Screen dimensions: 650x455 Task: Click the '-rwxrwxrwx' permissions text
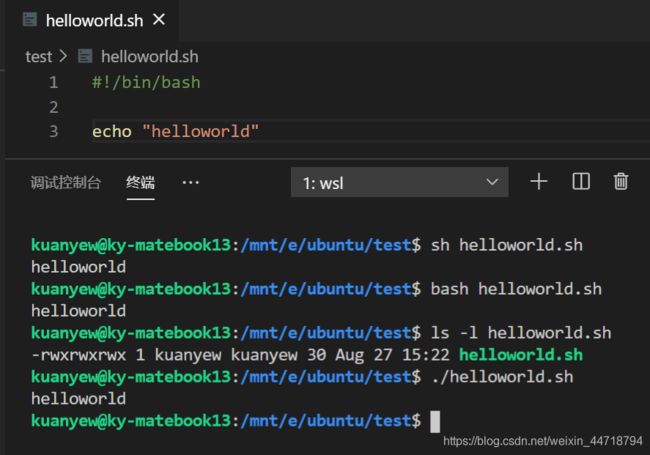coord(78,355)
